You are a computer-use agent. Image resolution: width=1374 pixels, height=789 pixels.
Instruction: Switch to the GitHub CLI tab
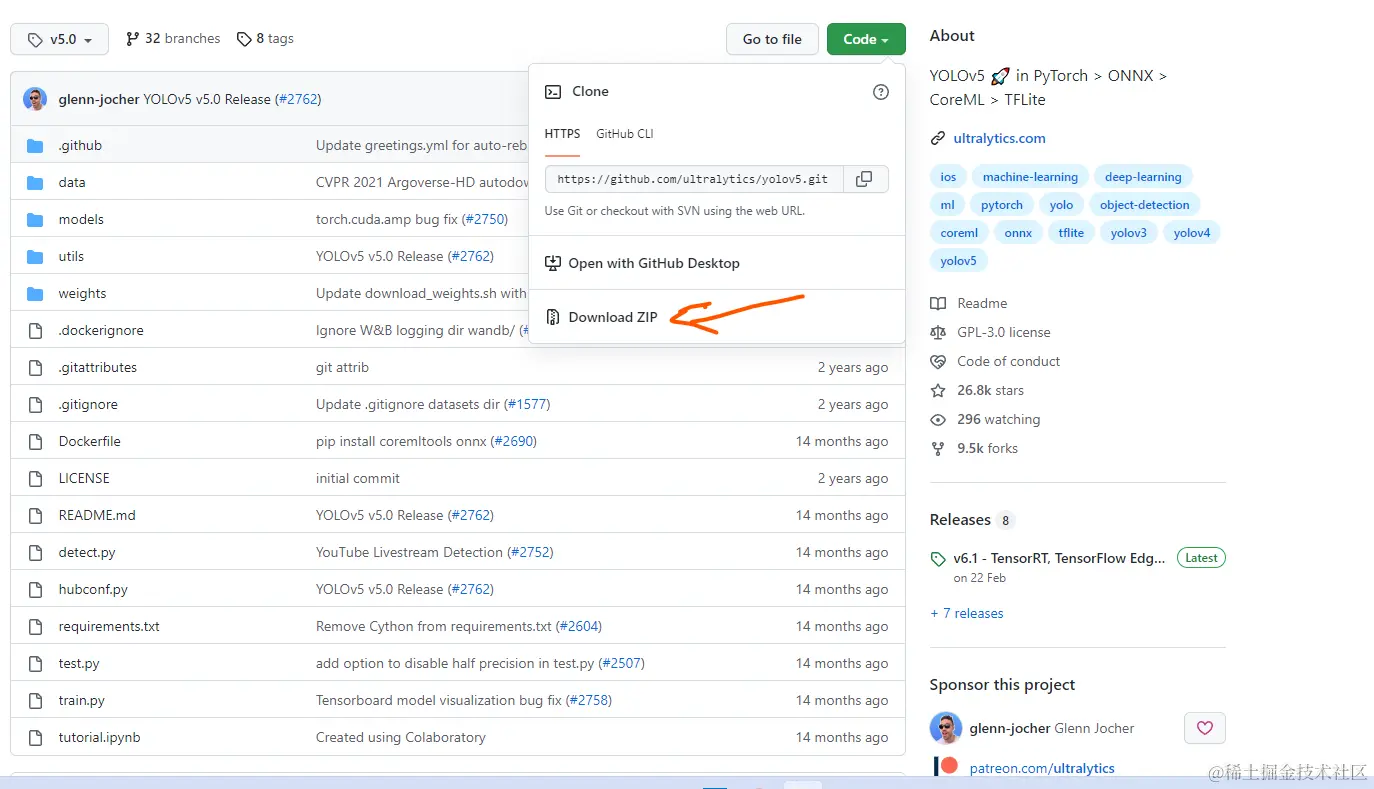[625, 134]
